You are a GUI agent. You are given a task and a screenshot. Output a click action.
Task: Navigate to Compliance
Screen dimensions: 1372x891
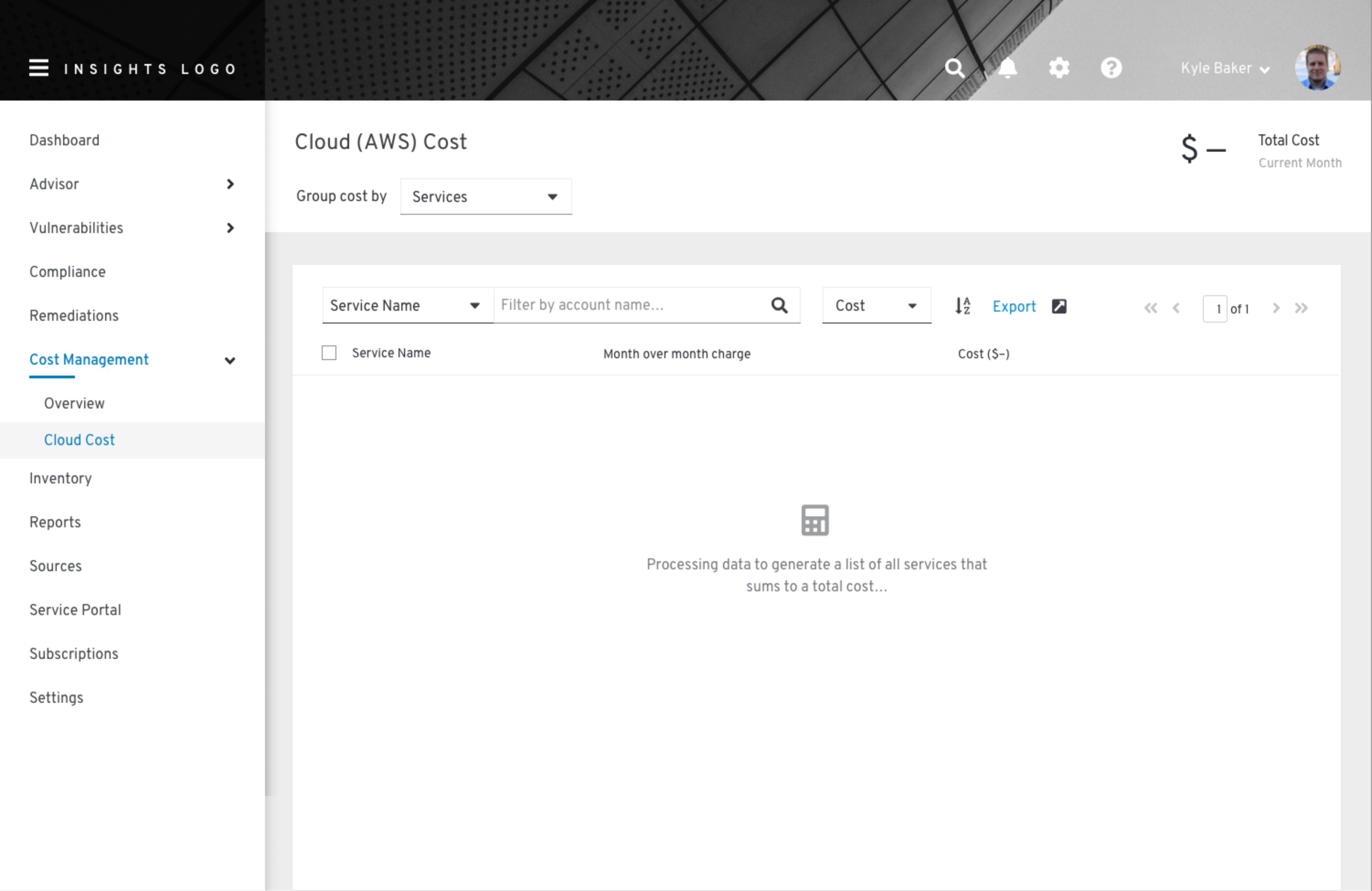[x=68, y=271]
